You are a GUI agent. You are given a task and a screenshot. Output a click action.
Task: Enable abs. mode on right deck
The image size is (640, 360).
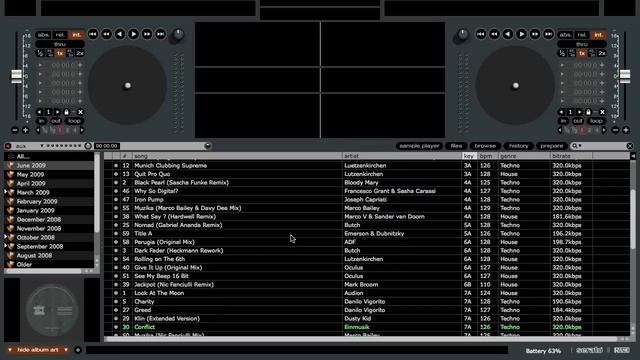[x=565, y=35]
